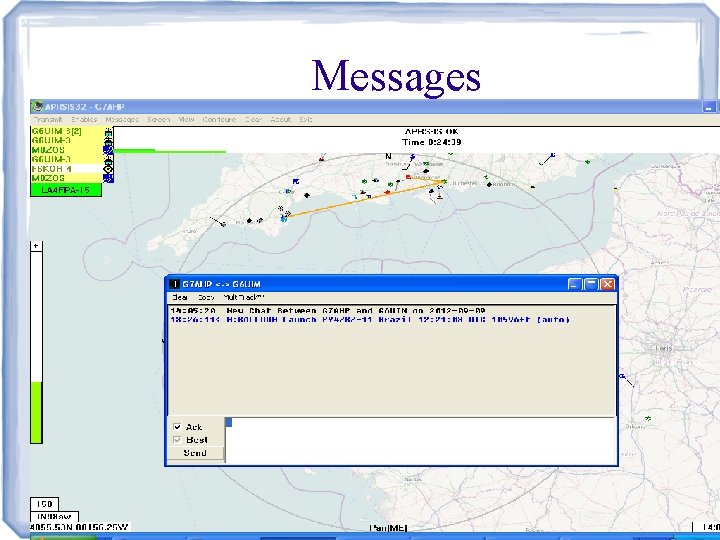Click the N compass marker on the map
720x540 pixels.
(x=388, y=157)
